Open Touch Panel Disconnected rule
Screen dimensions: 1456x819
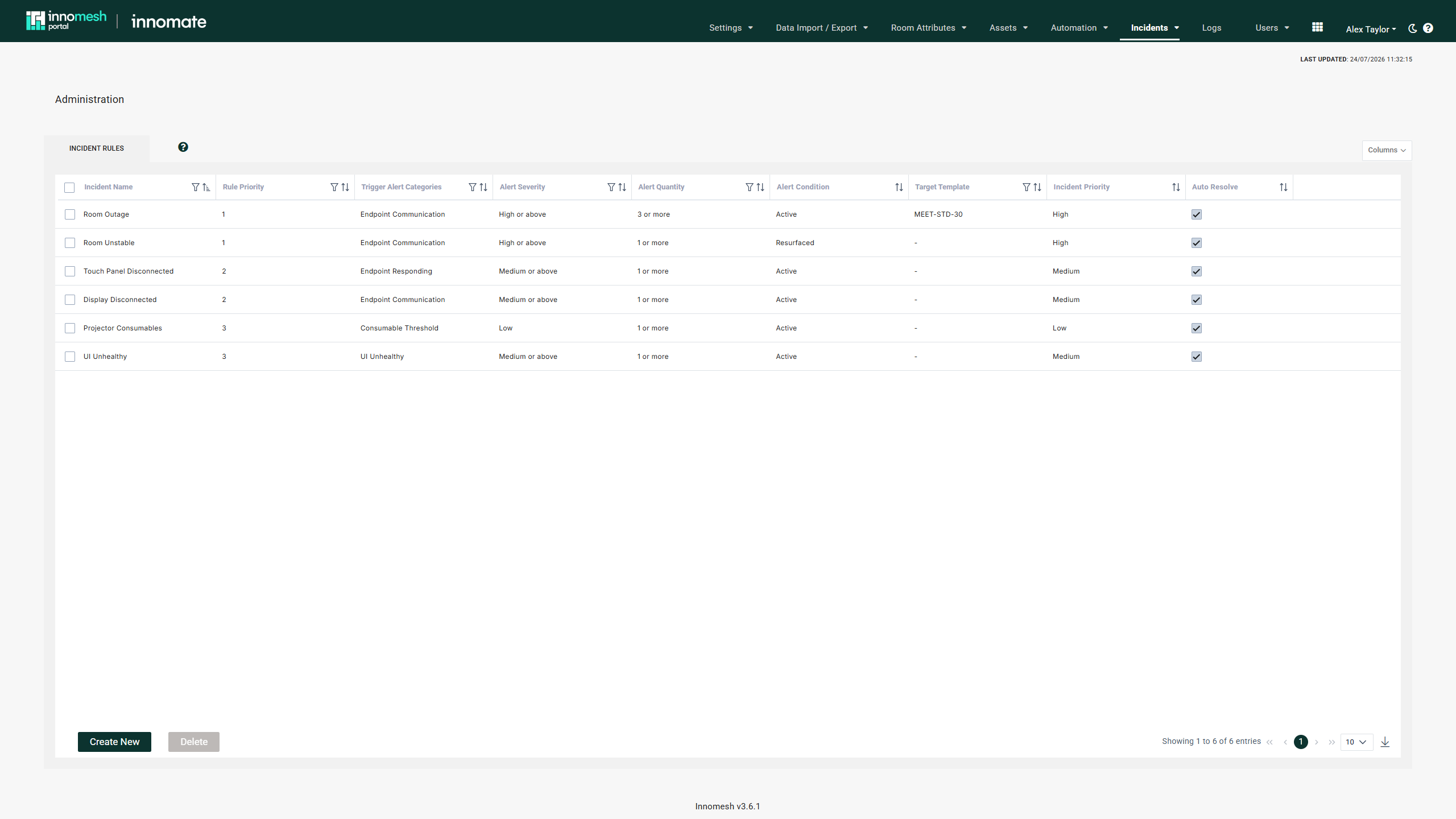point(129,271)
